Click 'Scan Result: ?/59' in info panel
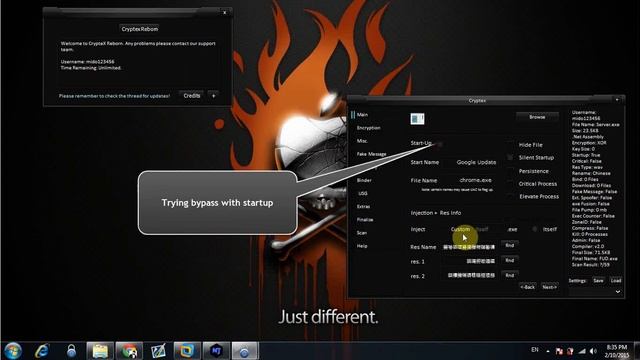This screenshot has width=640, height=360. pyautogui.click(x=591, y=265)
